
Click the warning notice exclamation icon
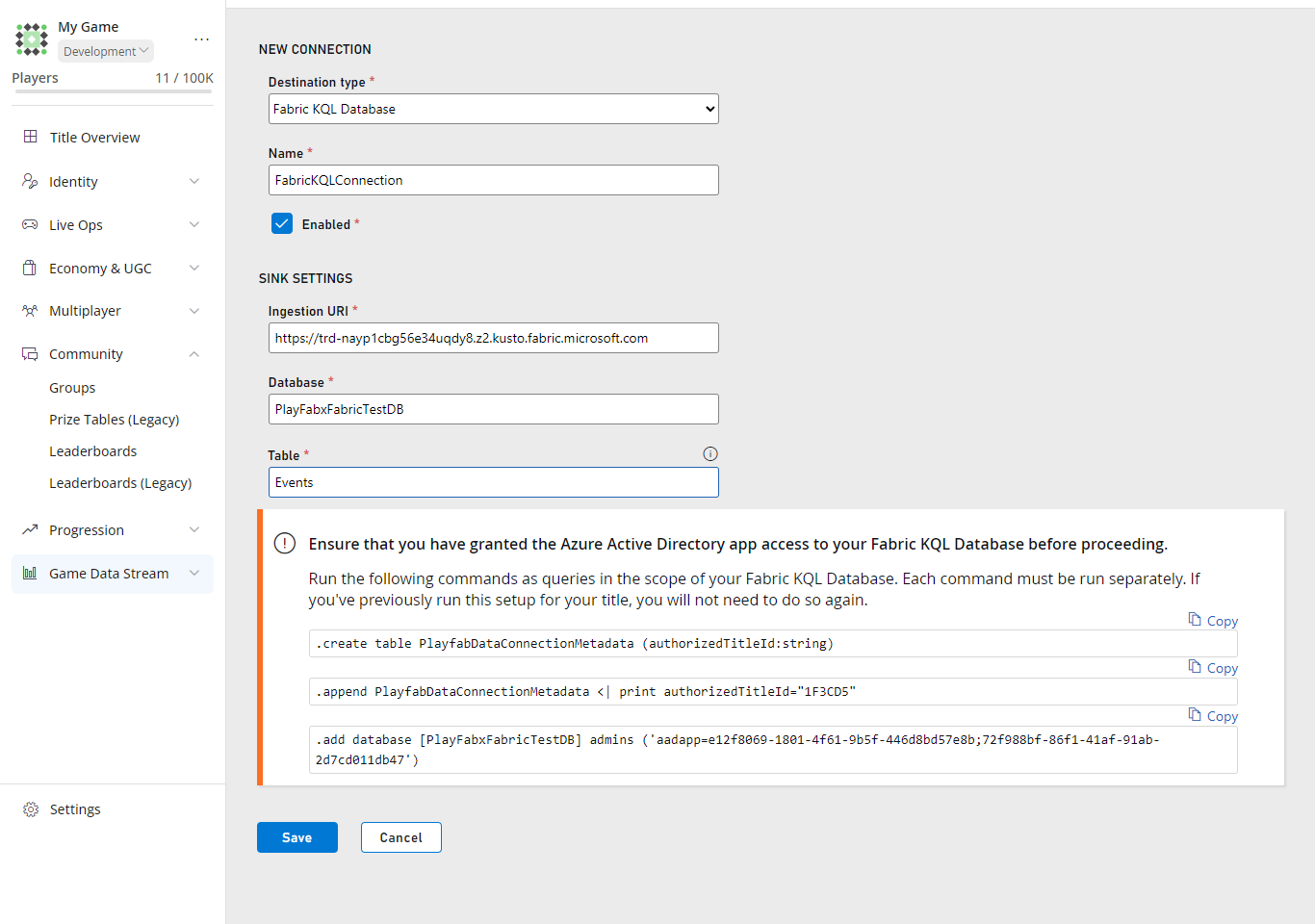[285, 543]
